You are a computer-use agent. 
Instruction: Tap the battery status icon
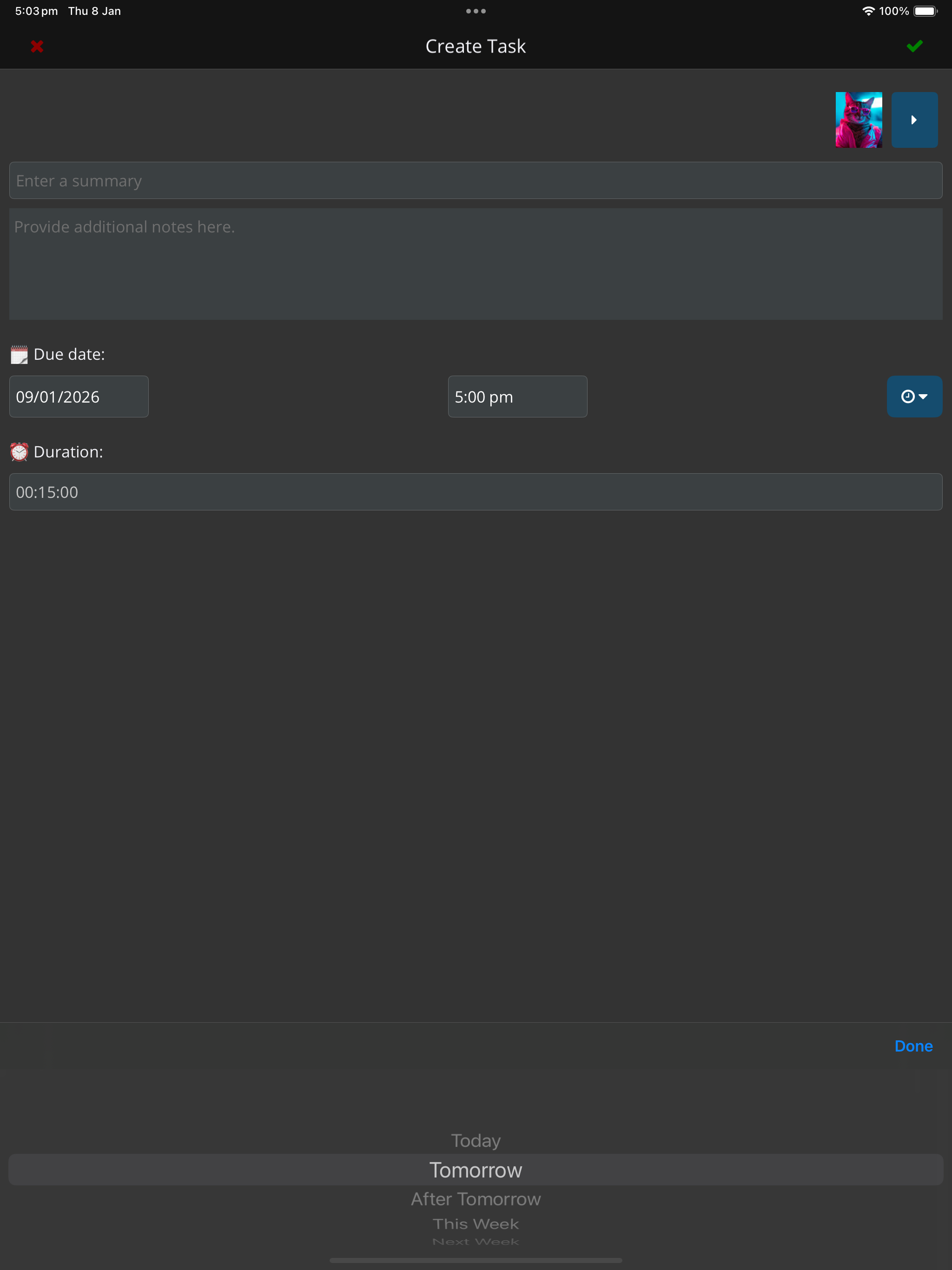coord(925,11)
